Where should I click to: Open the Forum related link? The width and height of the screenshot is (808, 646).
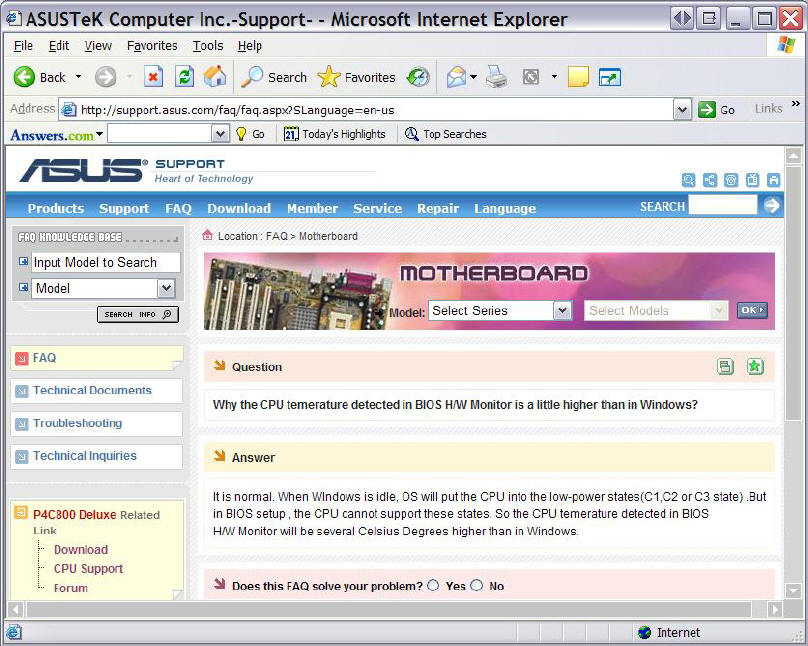71,588
